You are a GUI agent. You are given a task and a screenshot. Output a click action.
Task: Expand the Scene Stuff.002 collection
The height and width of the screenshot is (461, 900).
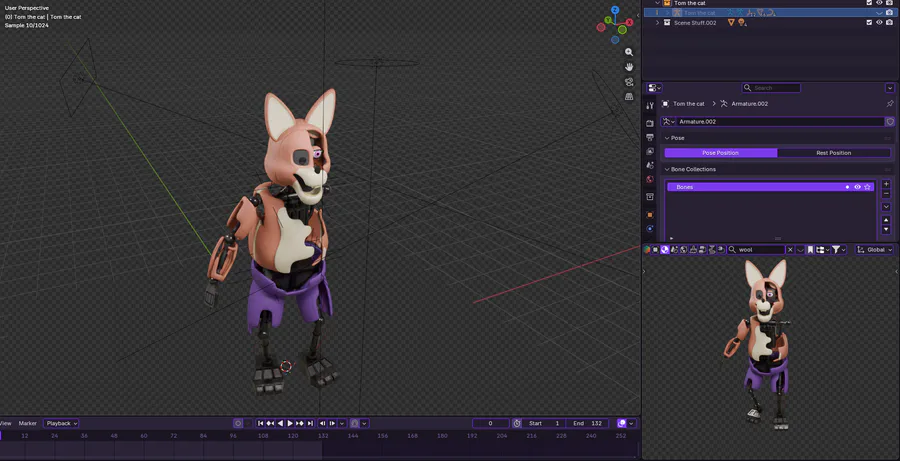[x=658, y=22]
